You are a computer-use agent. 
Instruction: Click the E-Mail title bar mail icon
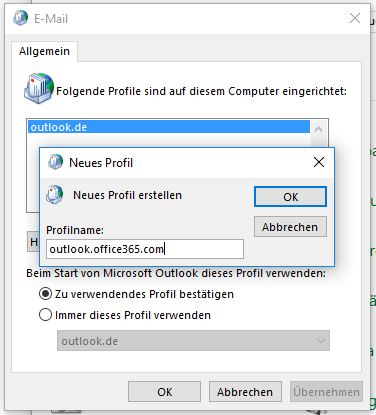coord(20,18)
